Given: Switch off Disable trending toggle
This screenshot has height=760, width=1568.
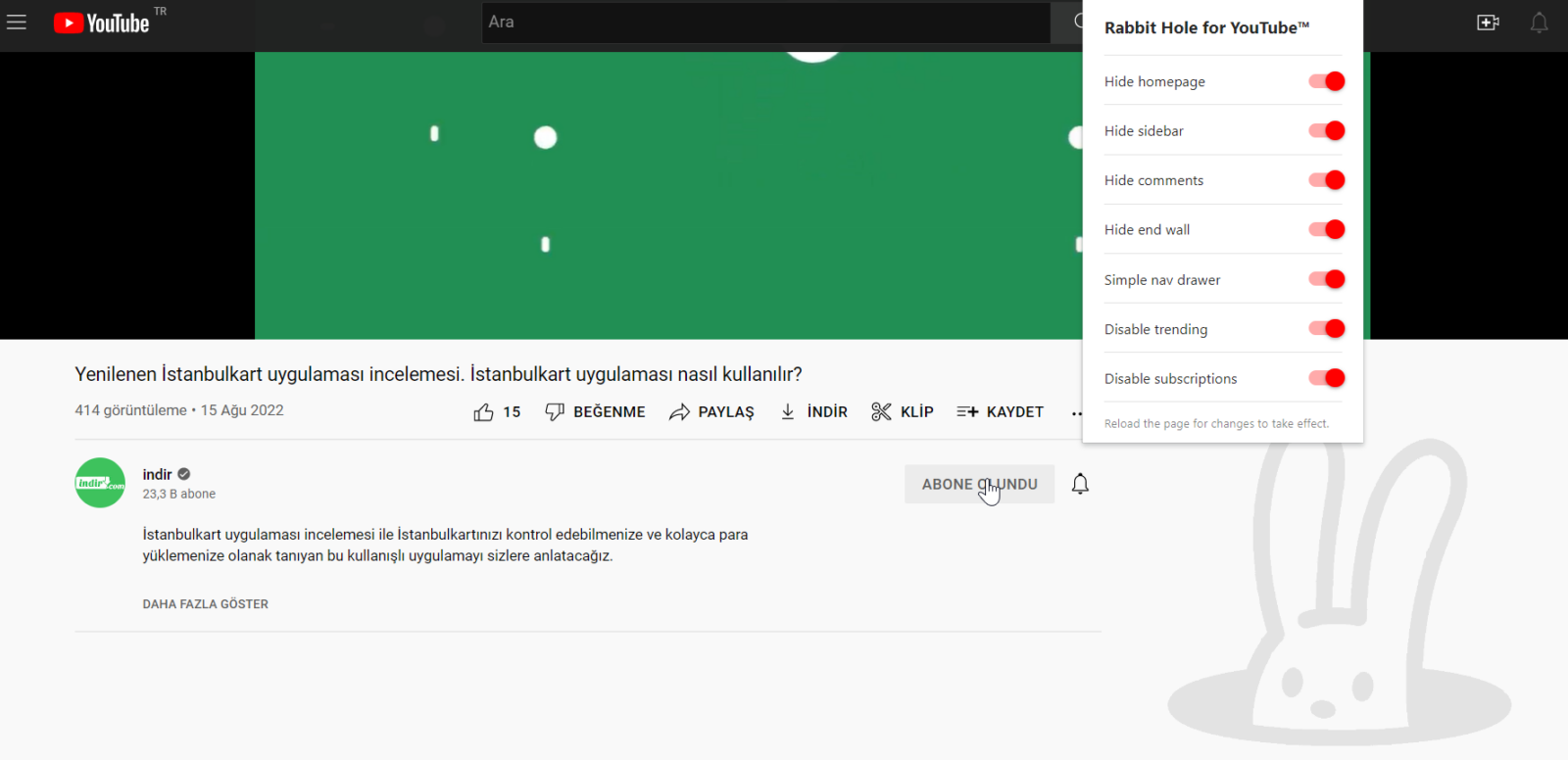Looking at the screenshot, I should tap(1326, 329).
